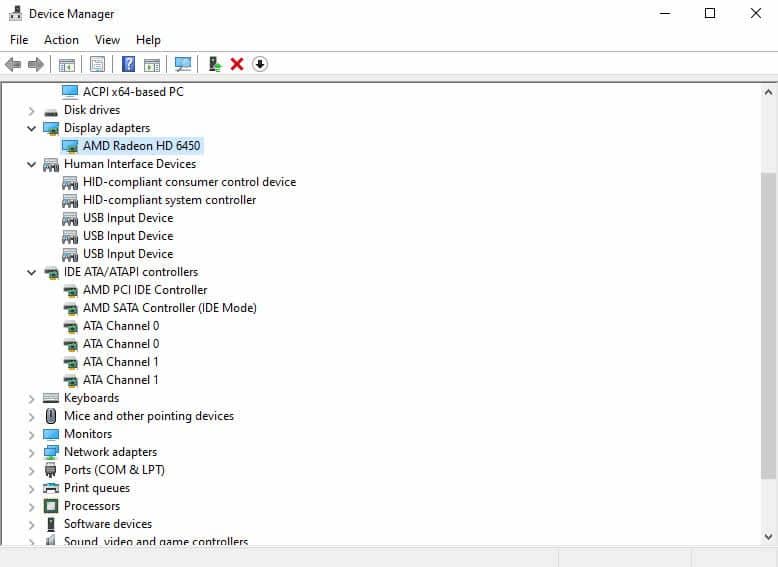Image resolution: width=778 pixels, height=567 pixels.
Task: Click the Back arrow toolbar icon
Action: (13, 64)
